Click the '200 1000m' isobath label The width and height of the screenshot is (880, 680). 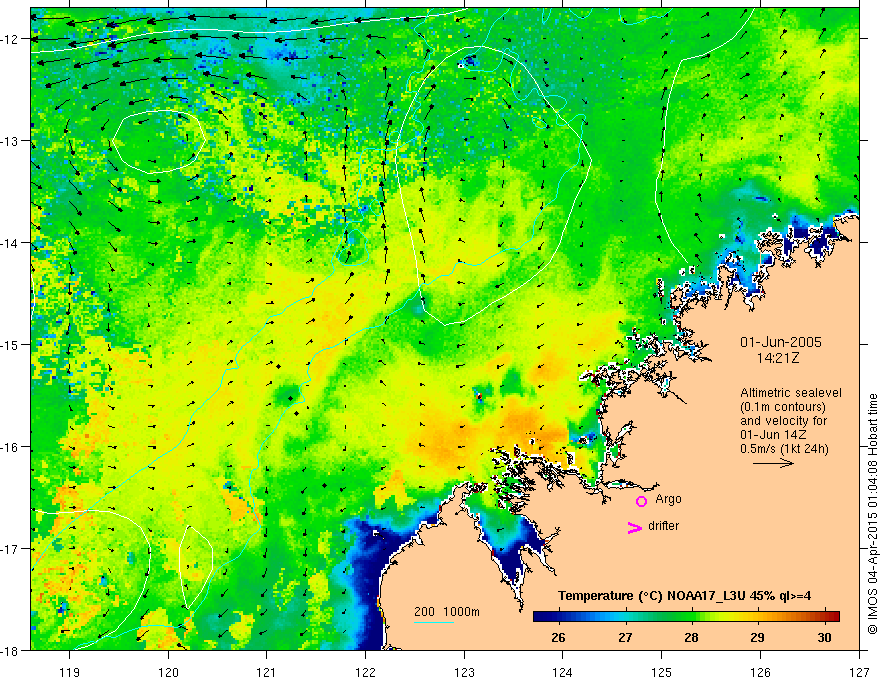[x=447, y=612]
